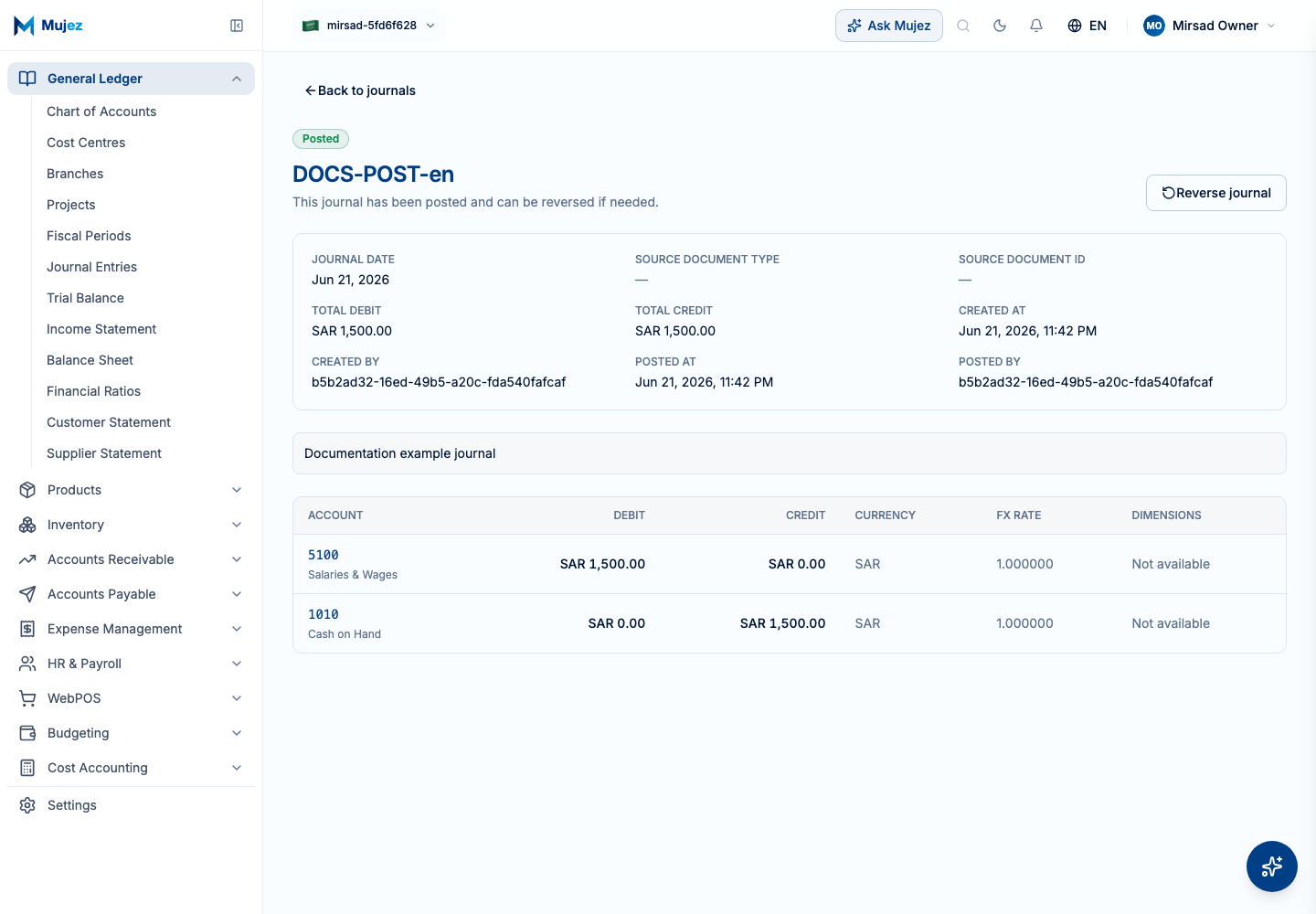This screenshot has height=914, width=1316.
Task: Click the Accounts Receivable trend icon
Action: point(27,559)
